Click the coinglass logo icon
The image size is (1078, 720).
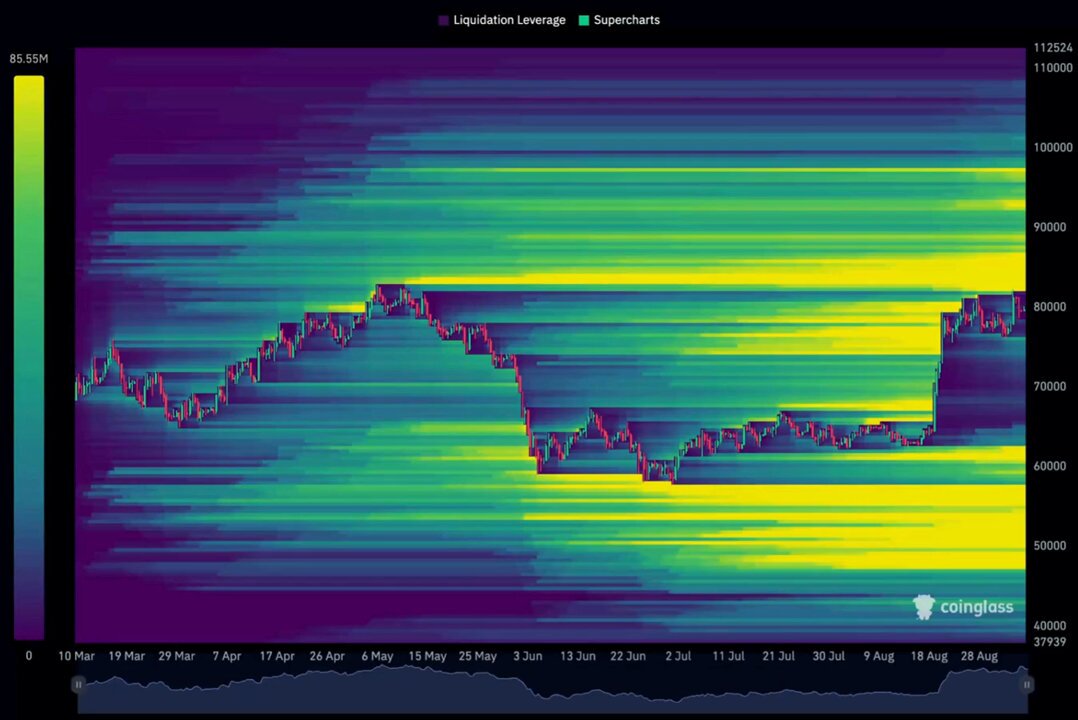click(923, 607)
